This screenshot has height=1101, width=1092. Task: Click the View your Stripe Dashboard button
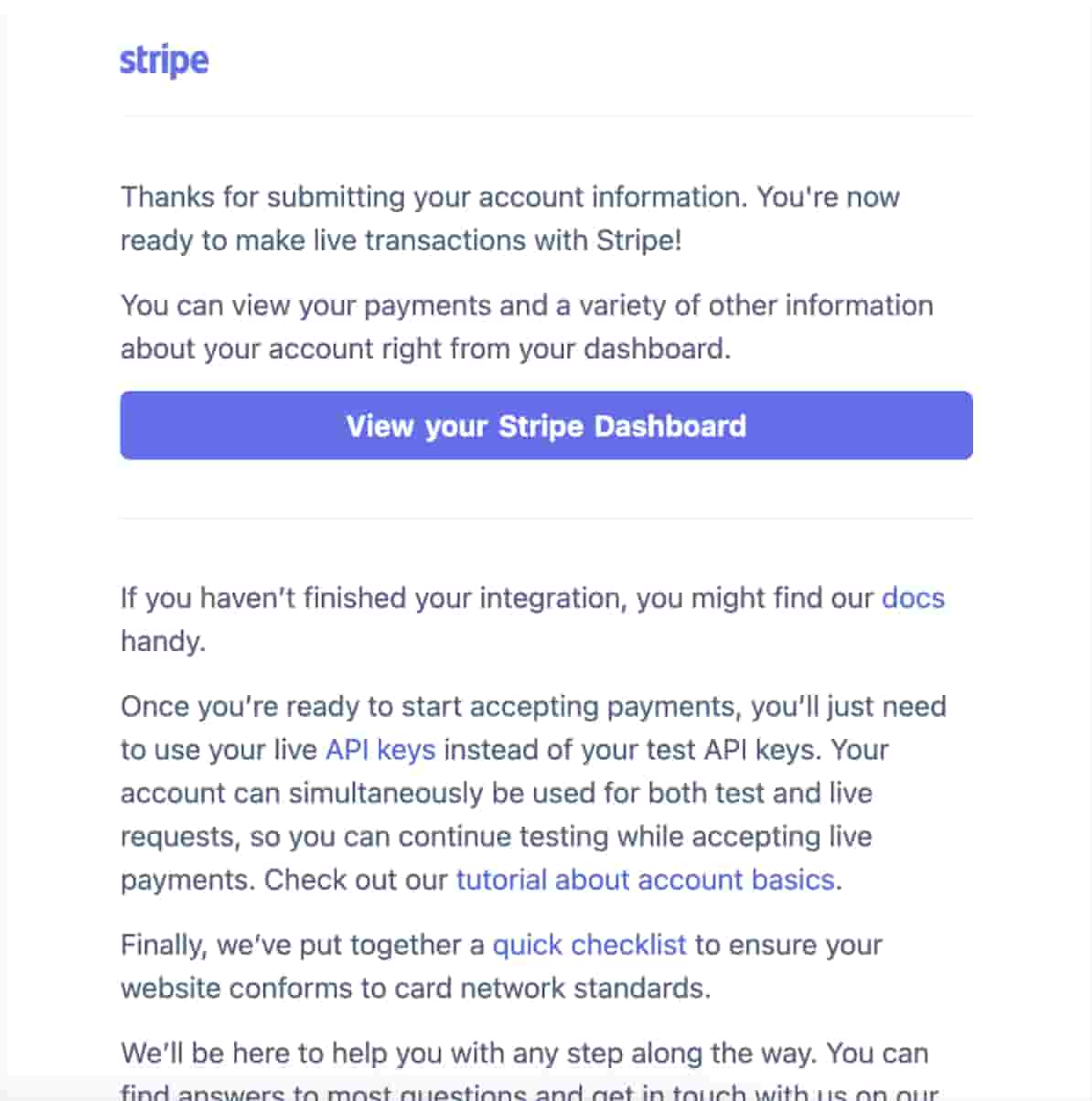(546, 425)
